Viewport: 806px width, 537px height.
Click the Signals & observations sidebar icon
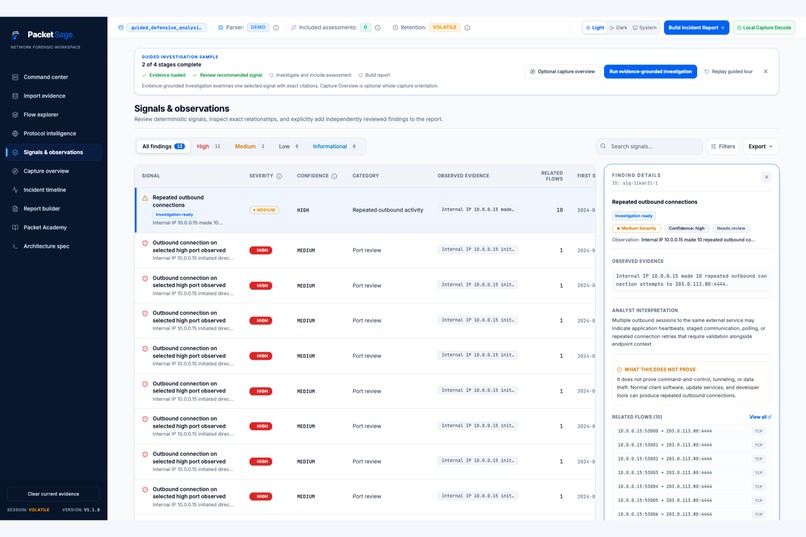click(15, 152)
